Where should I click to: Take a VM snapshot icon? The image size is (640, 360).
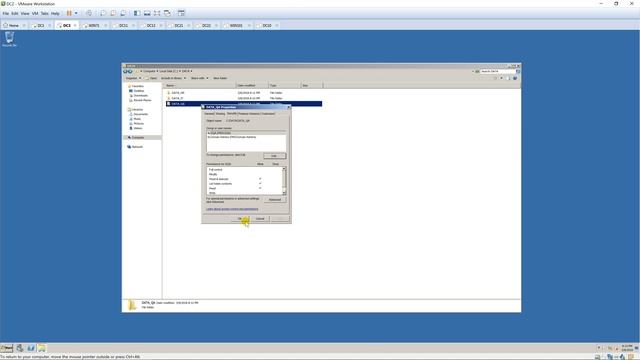[103, 13]
